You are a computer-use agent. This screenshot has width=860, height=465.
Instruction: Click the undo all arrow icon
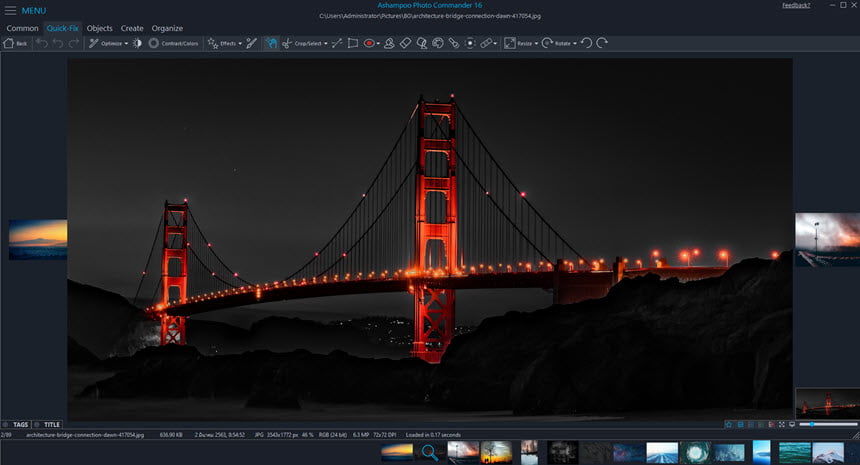42,43
